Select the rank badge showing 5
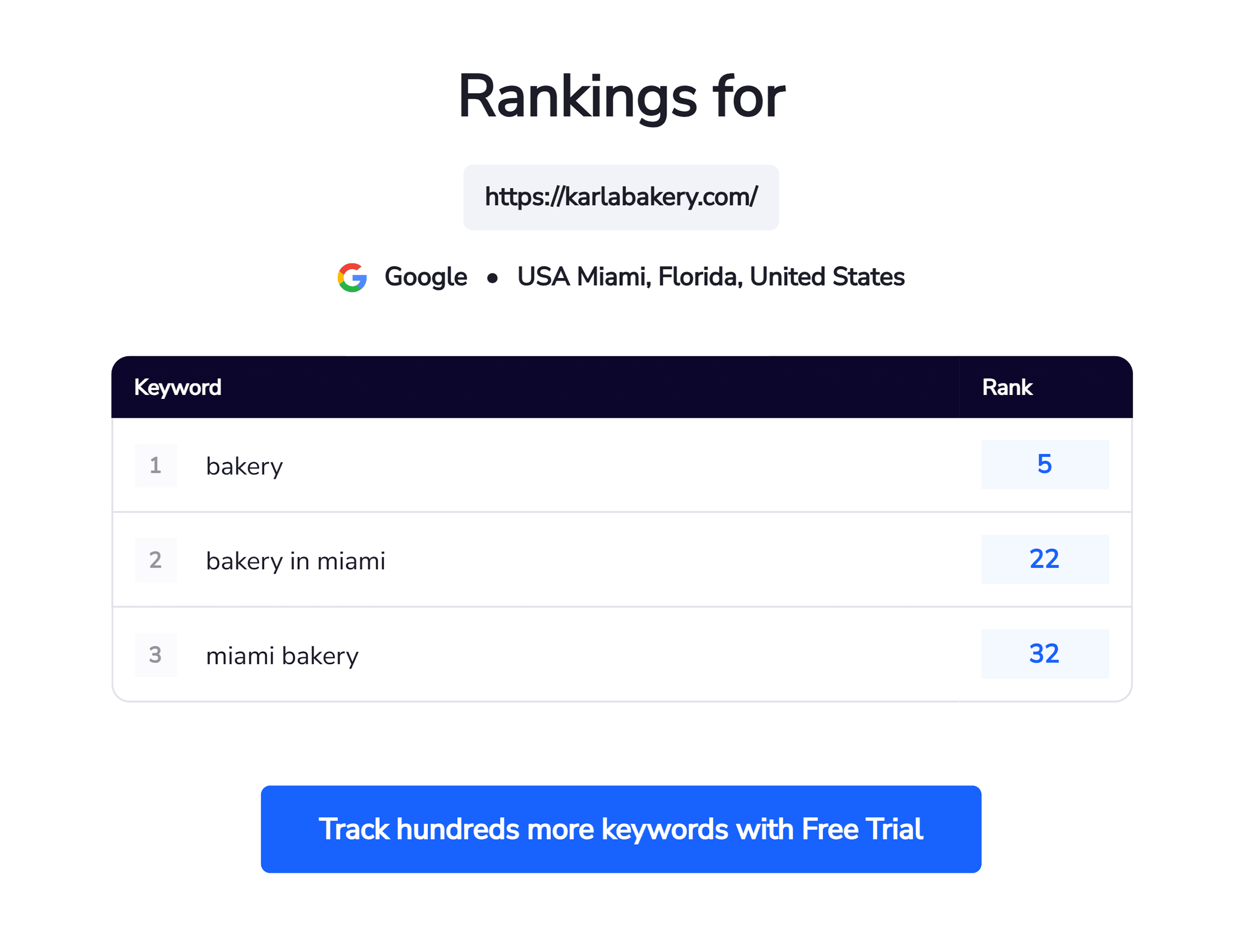Viewport: 1244px width, 952px height. (x=1045, y=465)
